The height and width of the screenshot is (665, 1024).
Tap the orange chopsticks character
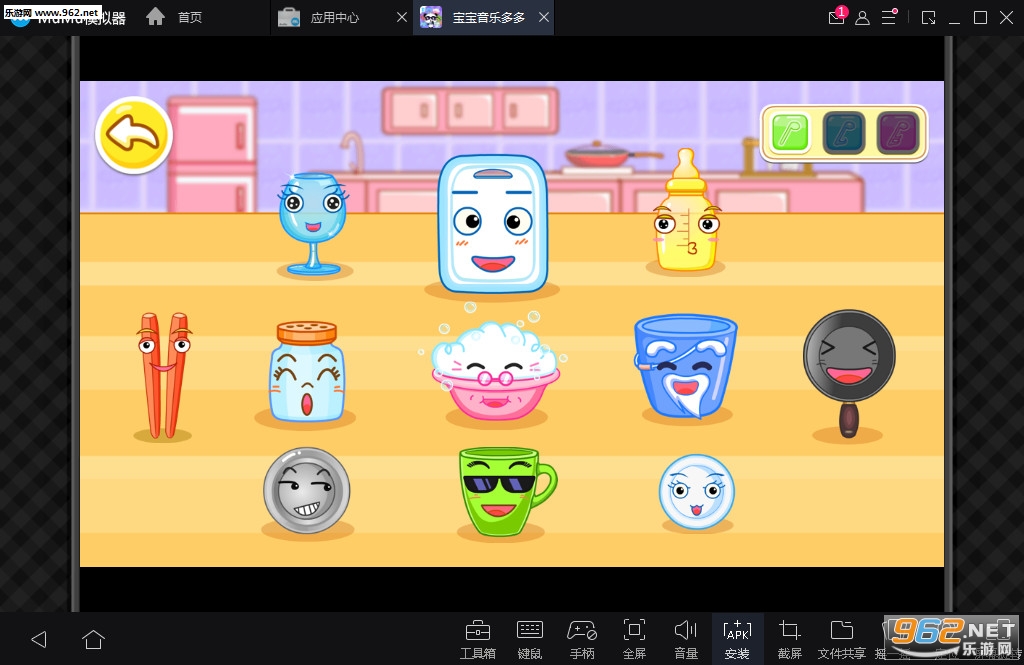[x=163, y=375]
